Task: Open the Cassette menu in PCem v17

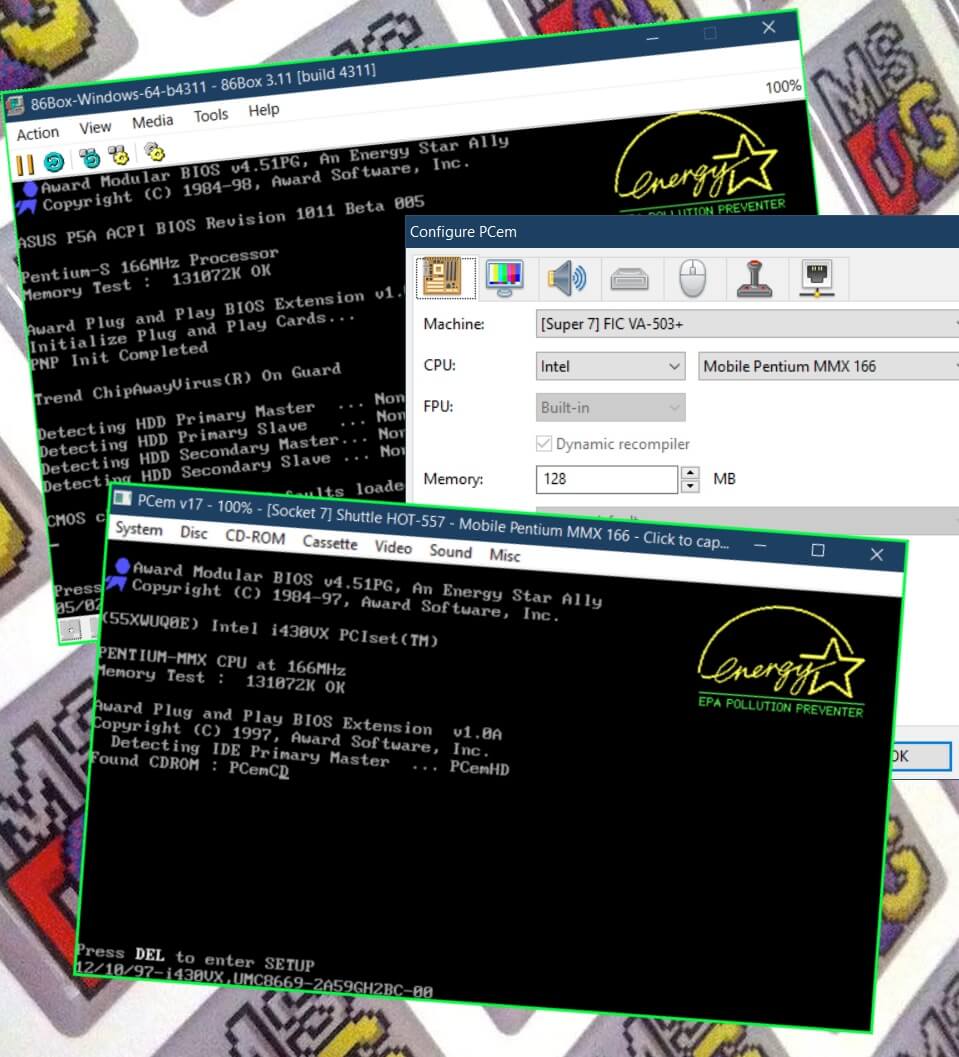Action: pyautogui.click(x=330, y=542)
